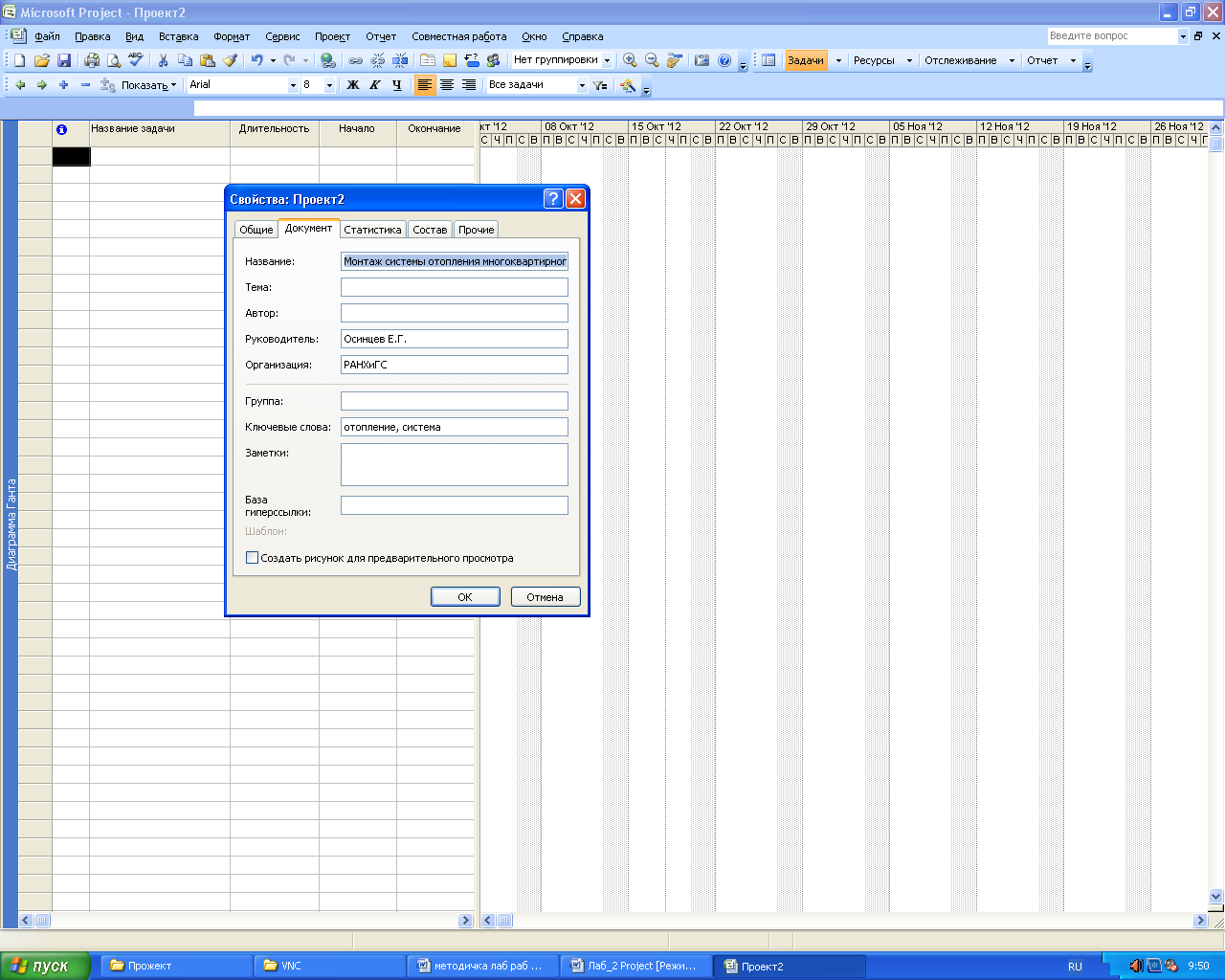Hide subtasks minus icon

tap(85, 85)
